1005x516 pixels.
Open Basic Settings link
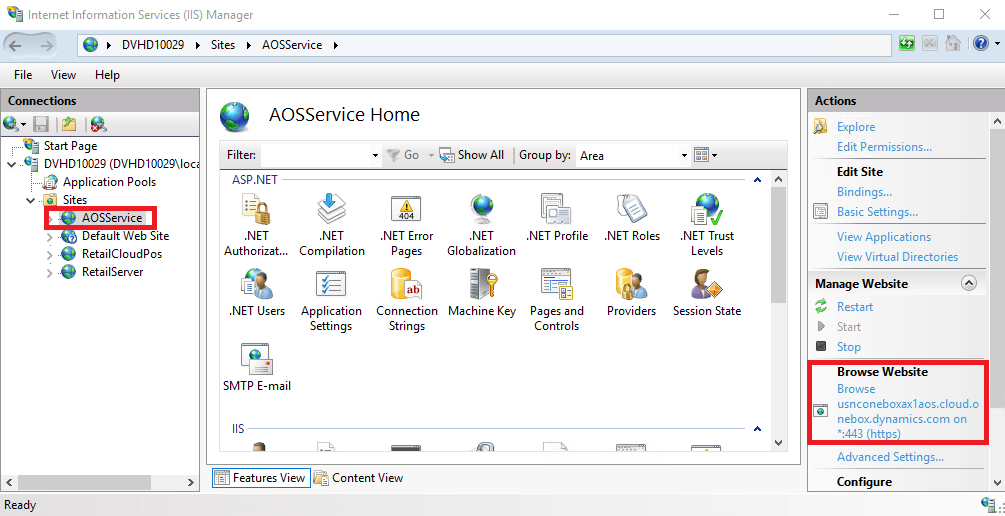pos(877,212)
